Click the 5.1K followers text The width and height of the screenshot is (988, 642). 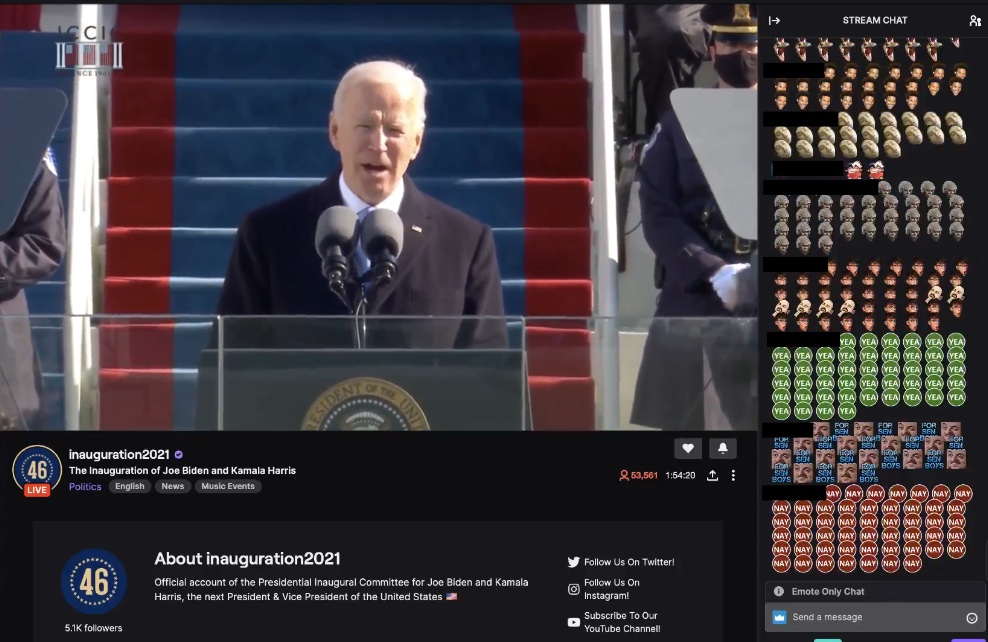[93, 628]
